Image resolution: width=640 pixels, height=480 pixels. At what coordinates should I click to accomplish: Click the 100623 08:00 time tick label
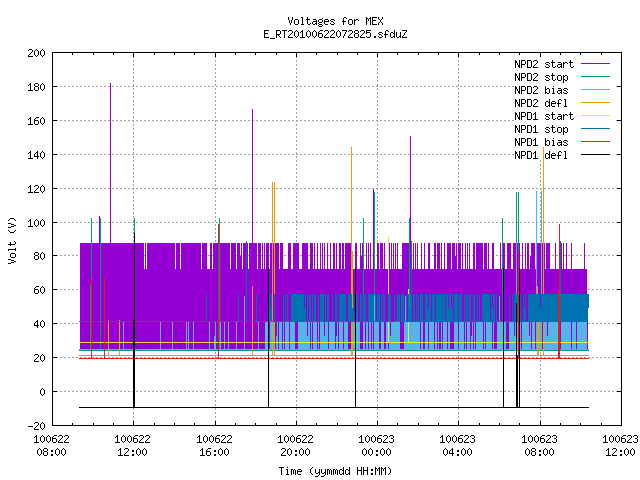539,446
